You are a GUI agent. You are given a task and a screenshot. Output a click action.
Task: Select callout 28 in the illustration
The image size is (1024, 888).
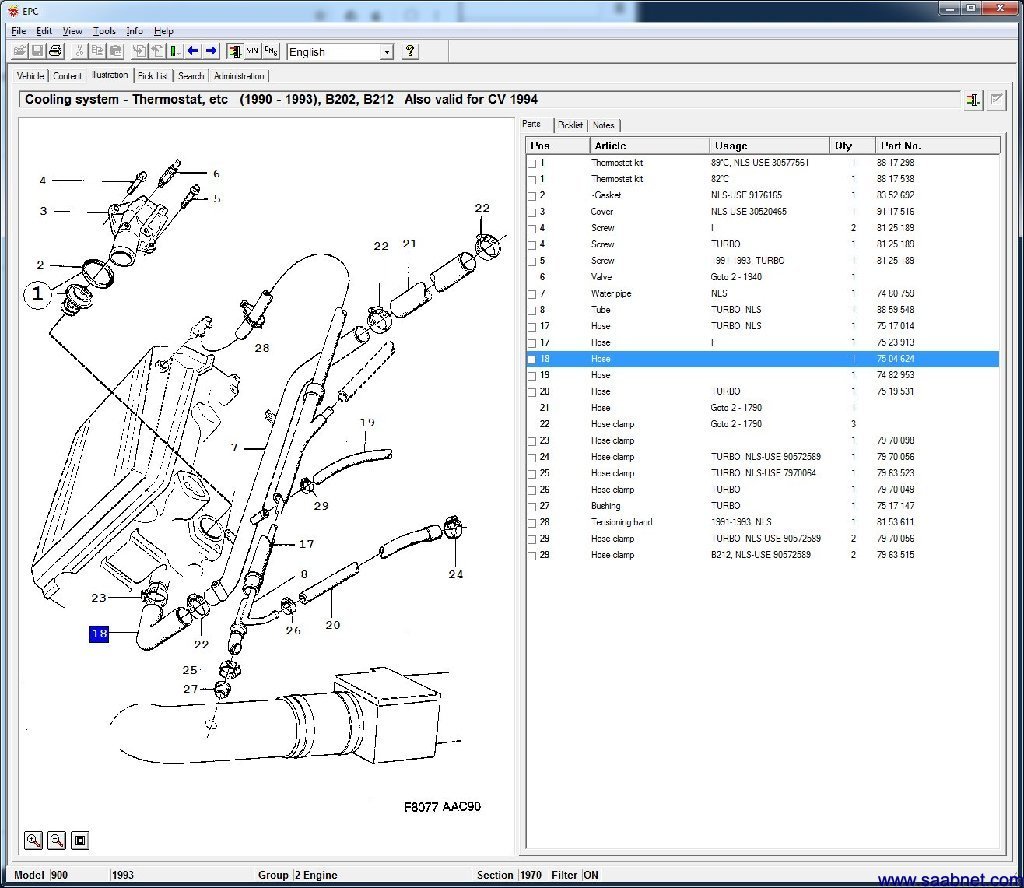tap(262, 348)
